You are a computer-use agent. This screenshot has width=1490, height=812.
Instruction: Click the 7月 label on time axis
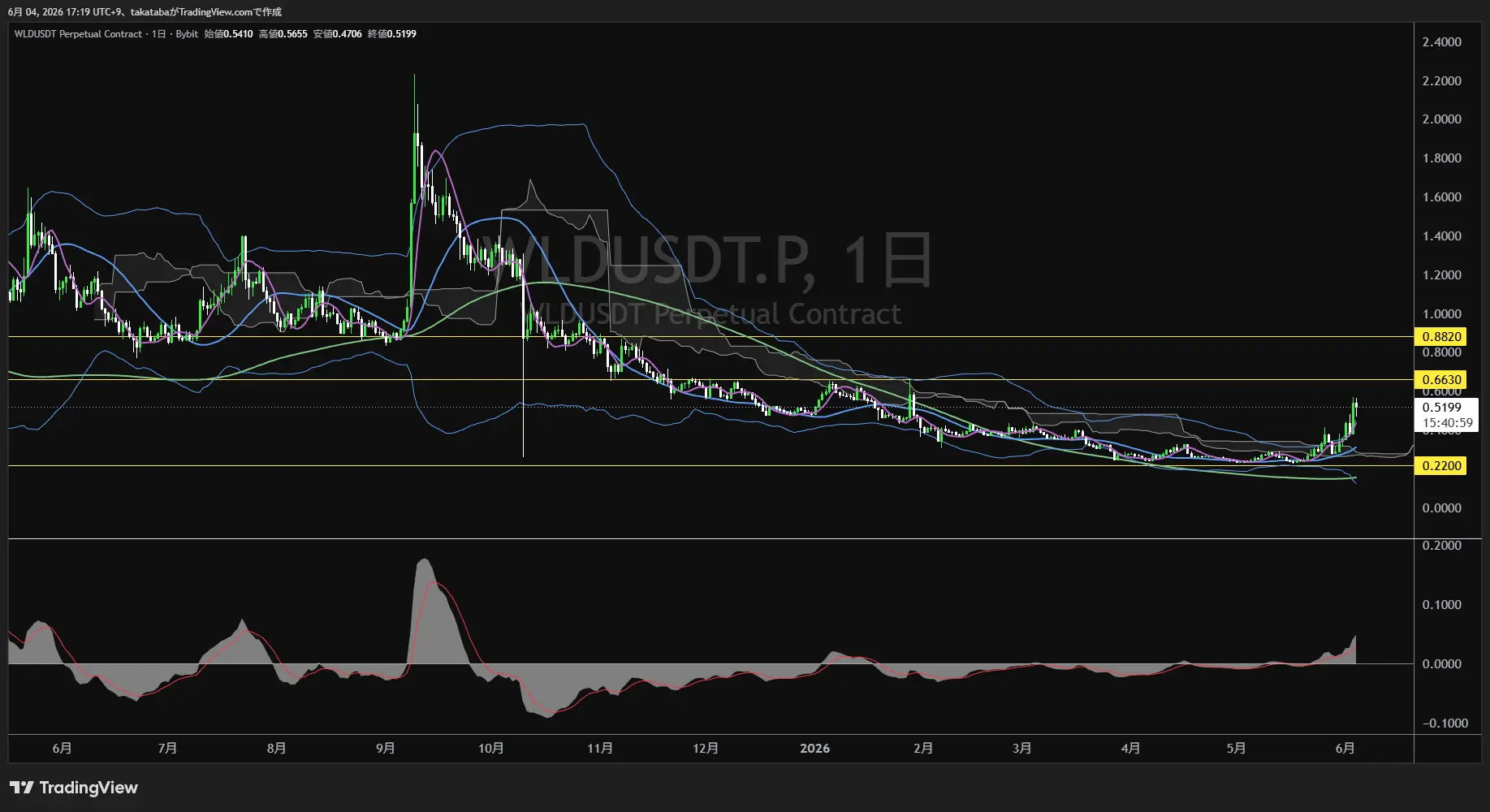(167, 749)
